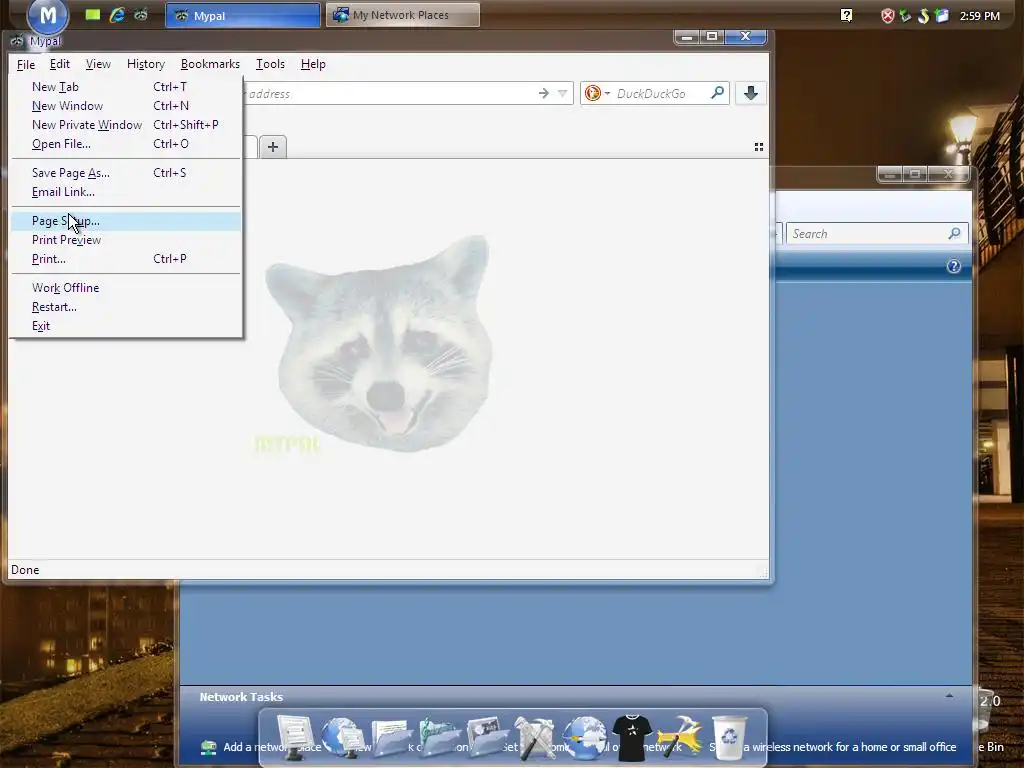Open the View menu
This screenshot has width=1024, height=768.
(98, 64)
